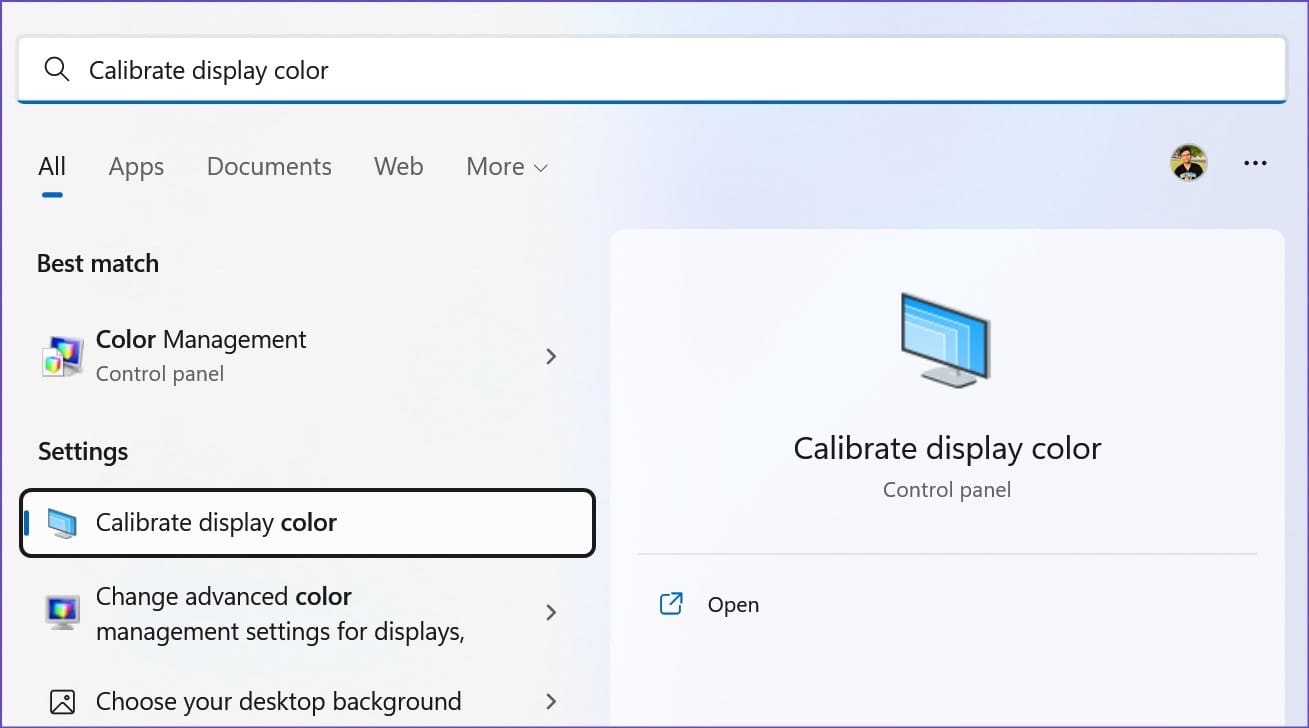Switch to the Apps tab

tap(136, 166)
